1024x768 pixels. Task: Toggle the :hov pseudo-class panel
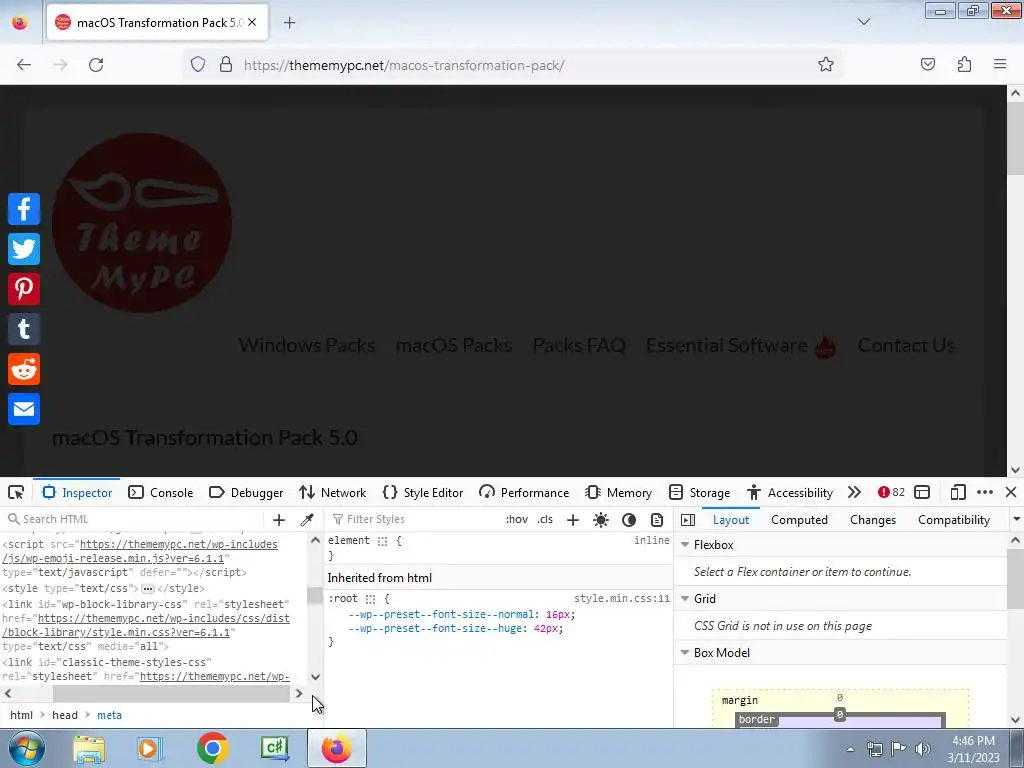pos(517,520)
